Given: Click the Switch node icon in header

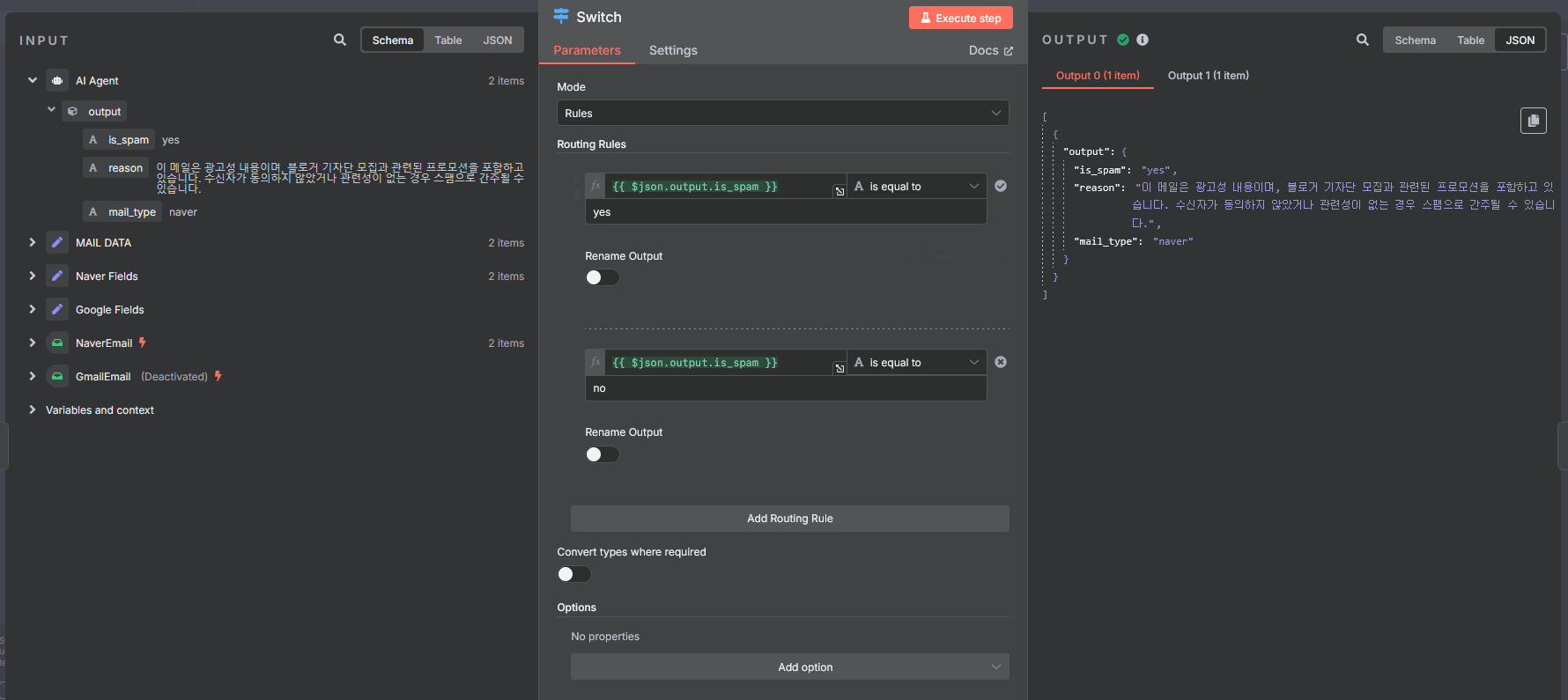Looking at the screenshot, I should 561,16.
